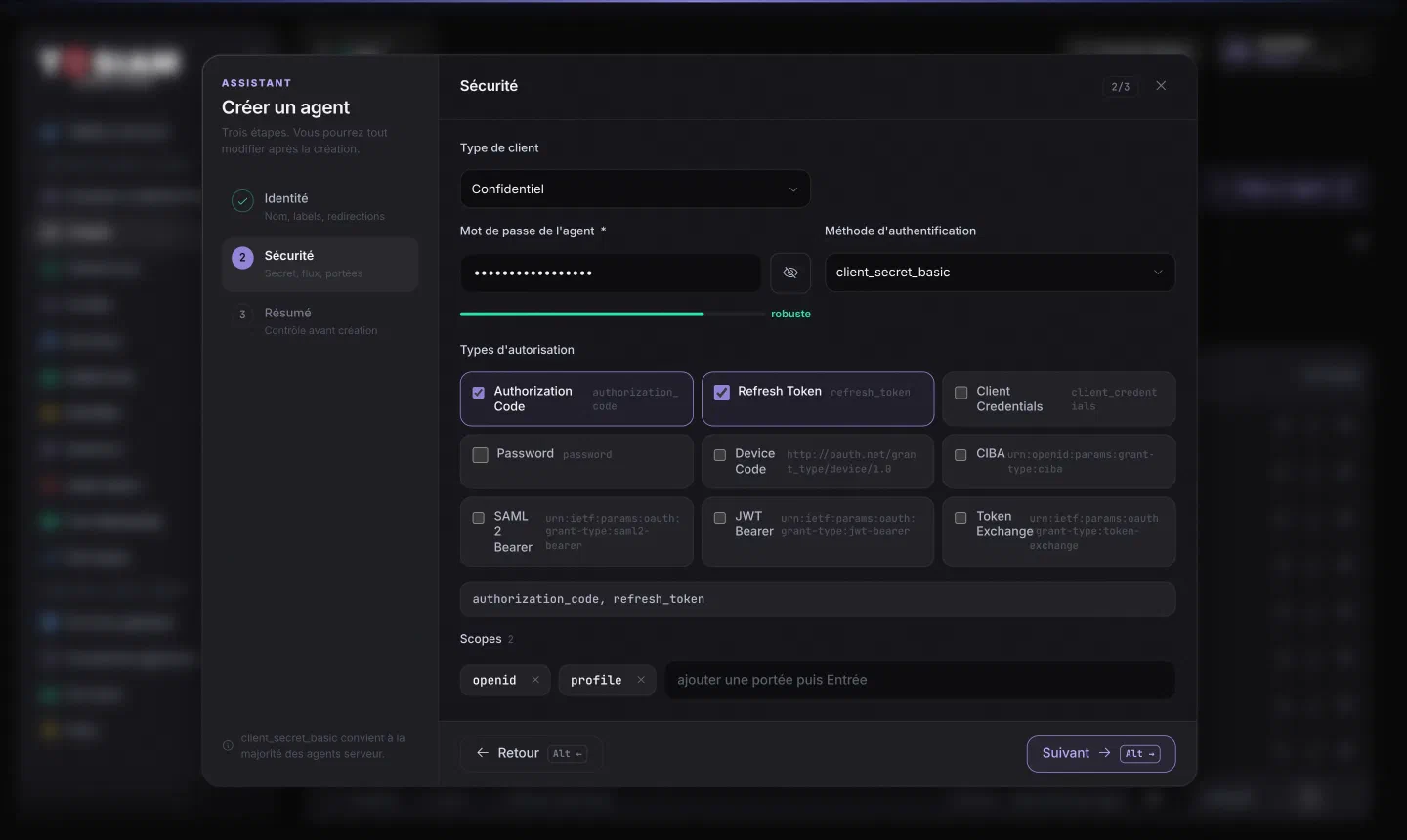Image resolution: width=1407 pixels, height=840 pixels.
Task: Enable the Token Exchange grant type
Action: (x=960, y=518)
